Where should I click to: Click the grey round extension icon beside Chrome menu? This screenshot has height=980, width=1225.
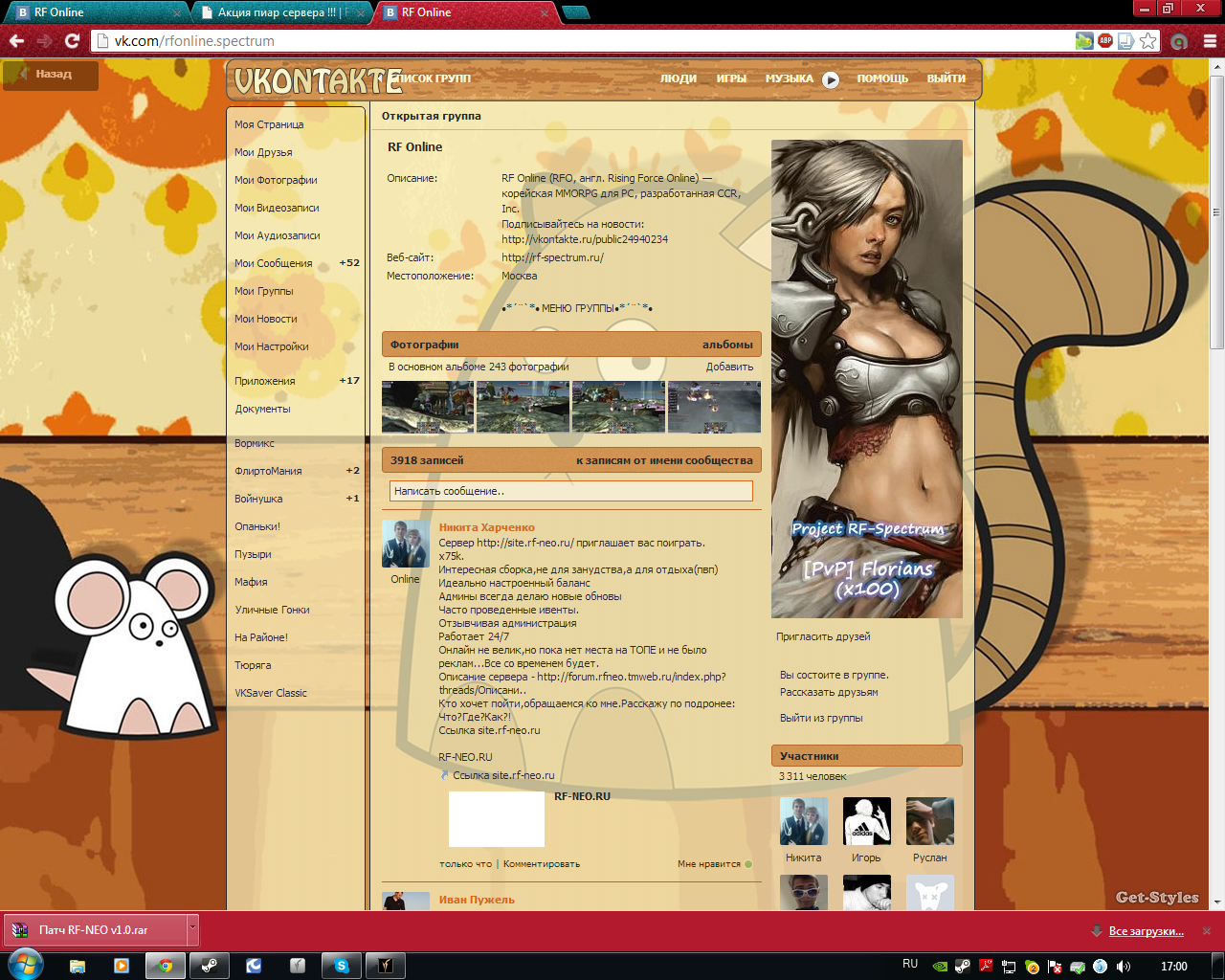[1179, 41]
